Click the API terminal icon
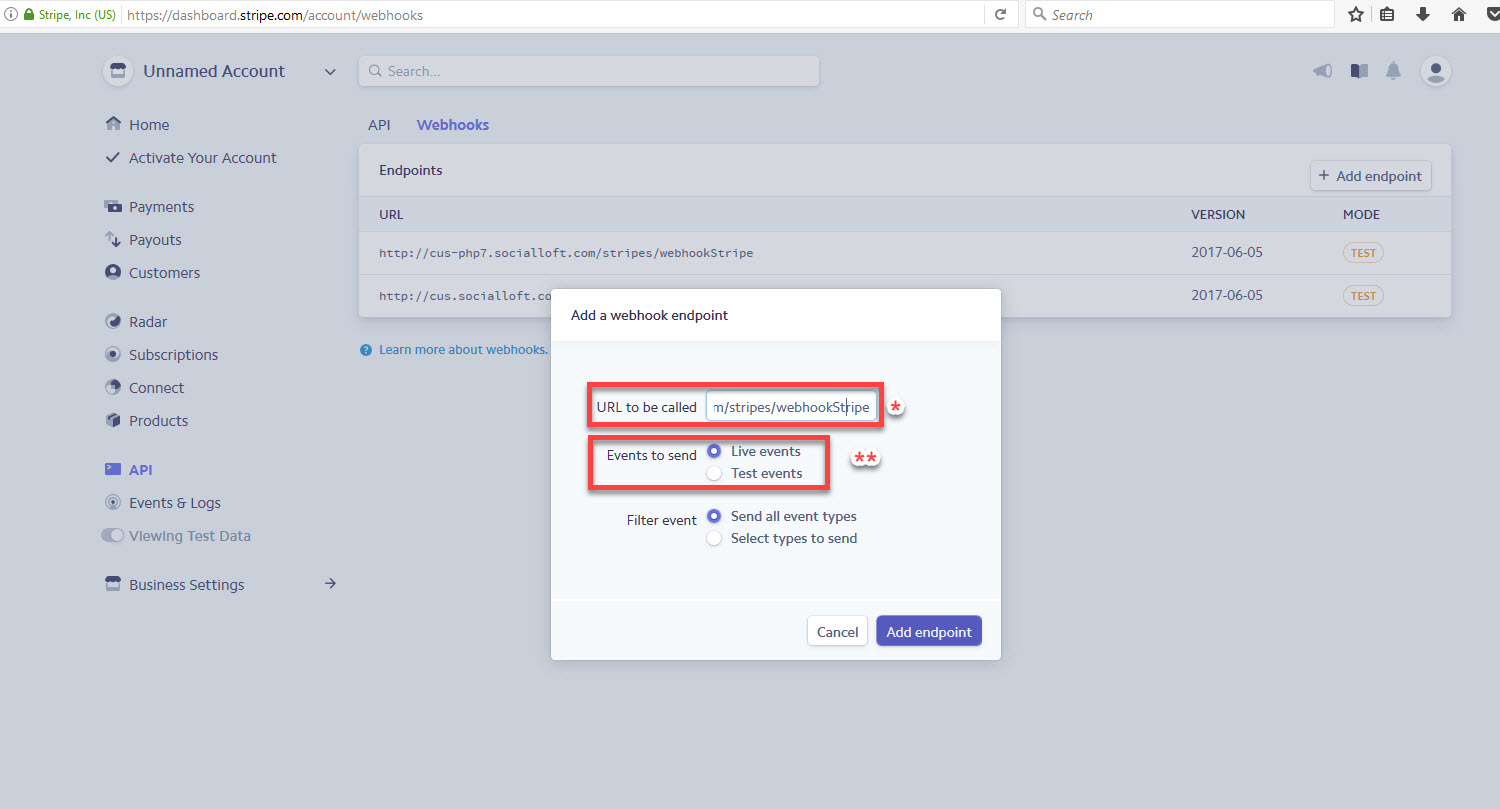Viewport: 1500px width, 809px height. 113,469
